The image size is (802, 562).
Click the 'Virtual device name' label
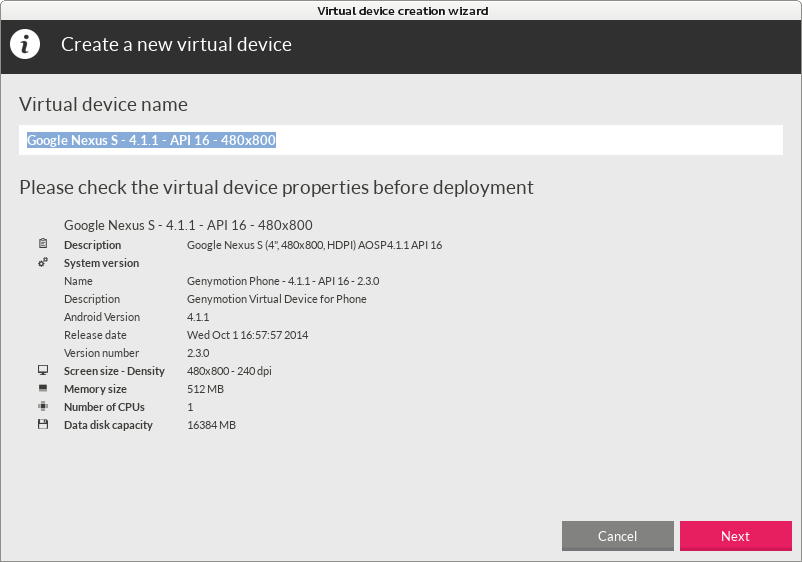tap(103, 104)
